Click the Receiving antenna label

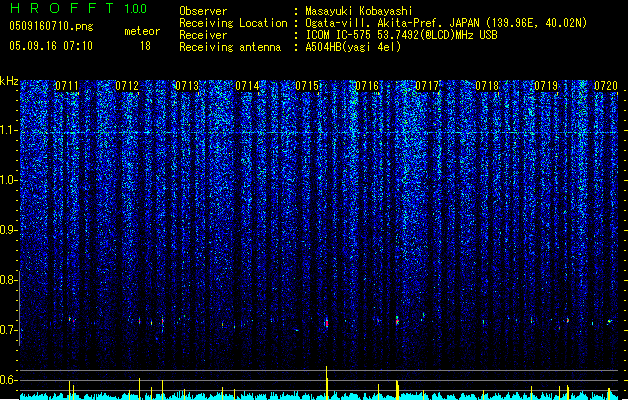(230, 47)
